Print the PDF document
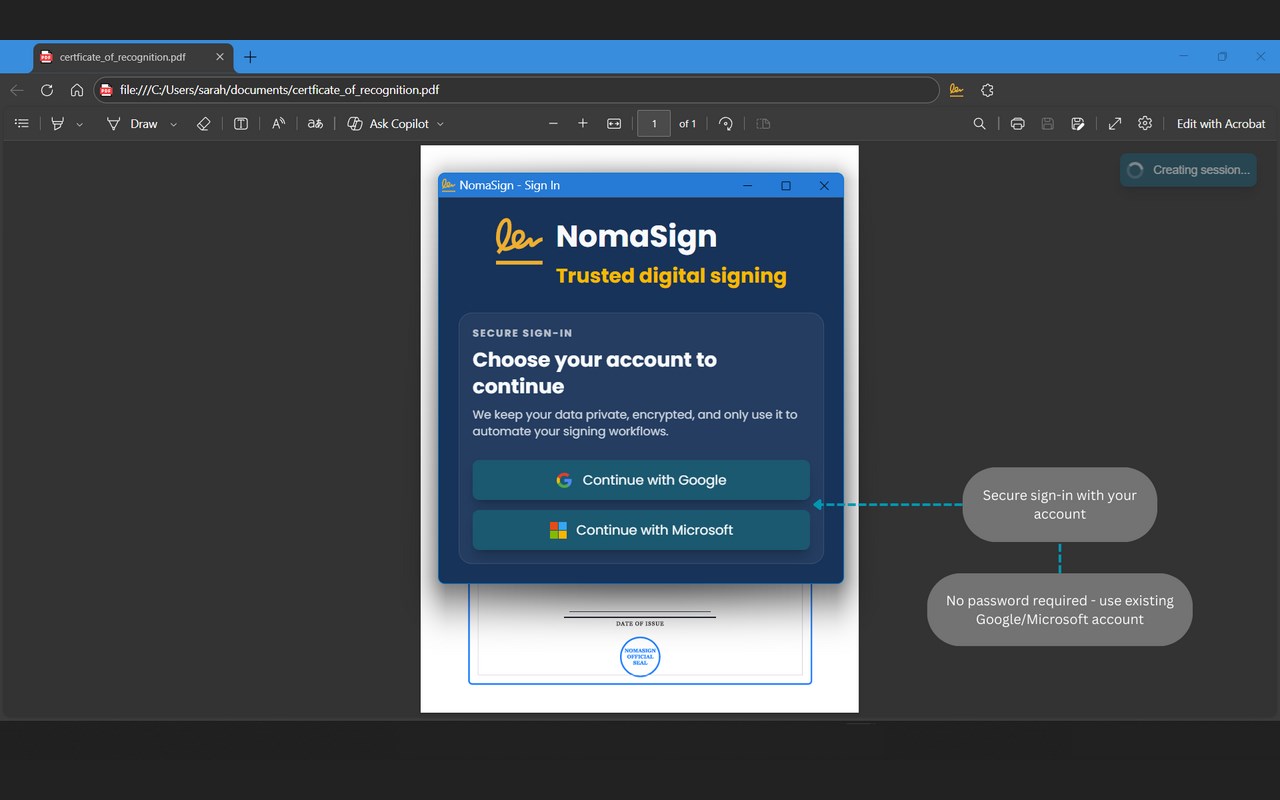1280x800 pixels. (1017, 124)
